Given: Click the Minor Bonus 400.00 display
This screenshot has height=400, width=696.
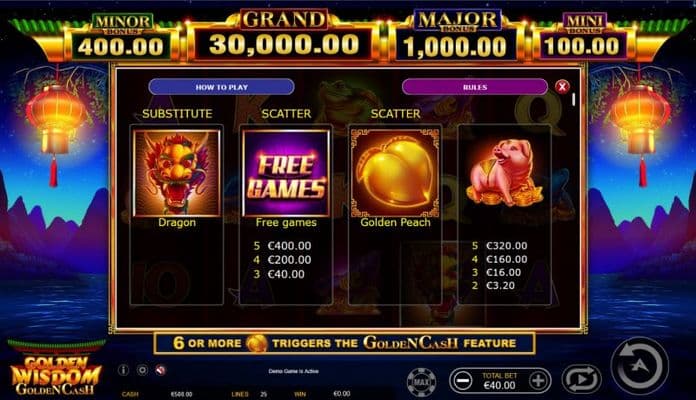Looking at the screenshot, I should (121, 38).
